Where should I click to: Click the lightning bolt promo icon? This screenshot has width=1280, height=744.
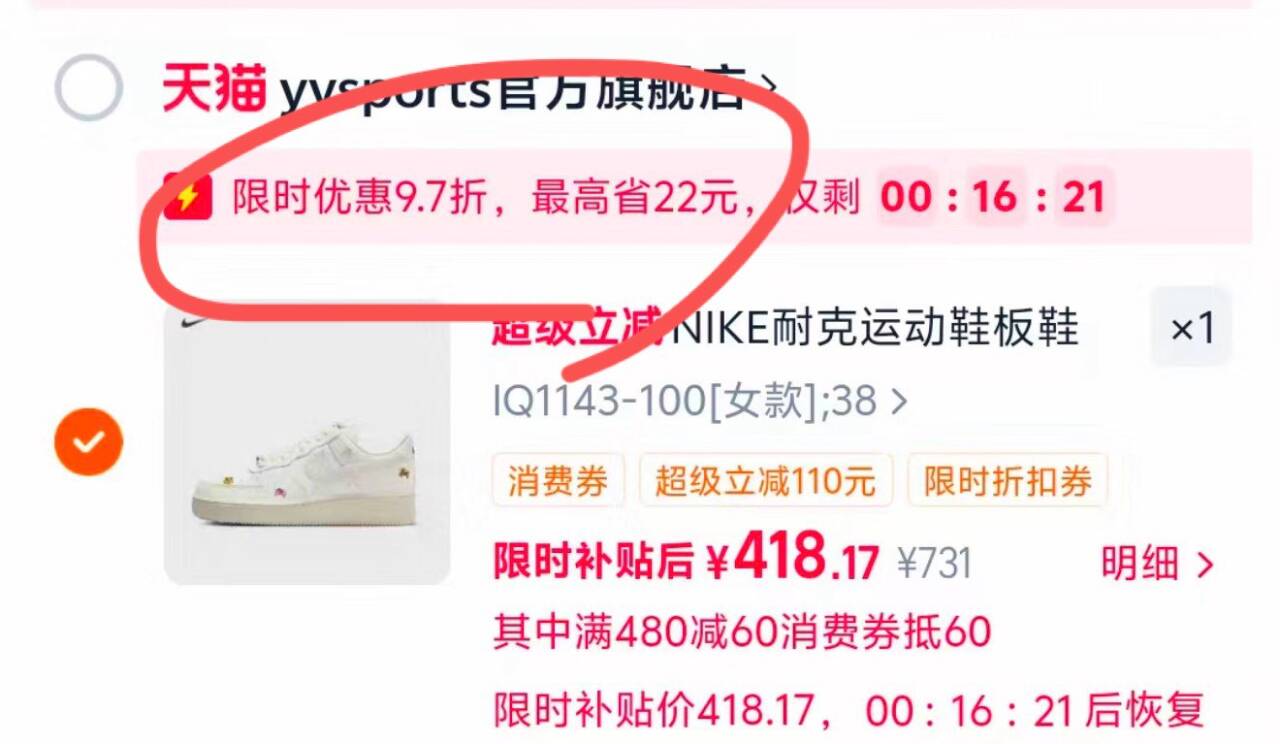pos(187,196)
